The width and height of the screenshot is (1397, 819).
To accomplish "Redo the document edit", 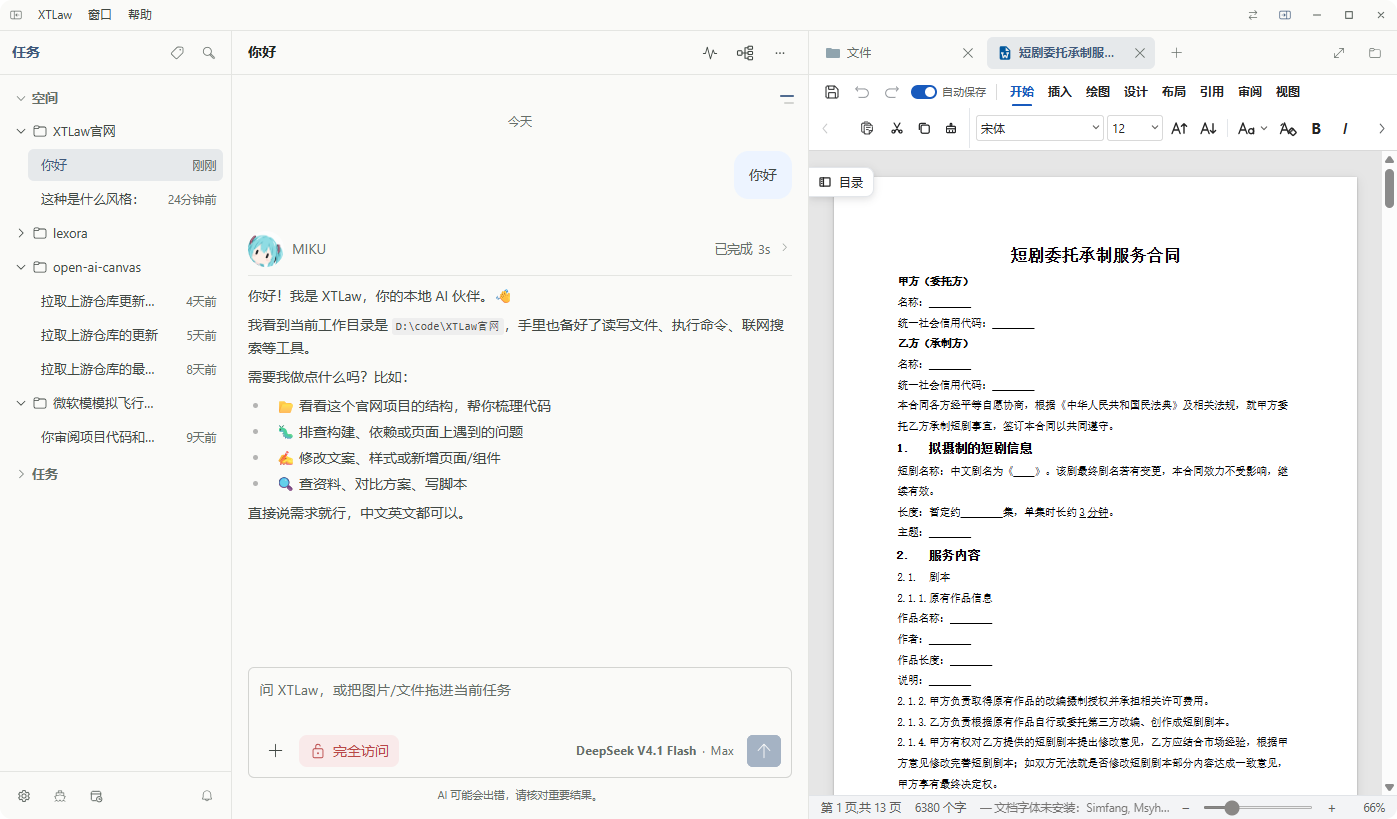I will tap(891, 92).
